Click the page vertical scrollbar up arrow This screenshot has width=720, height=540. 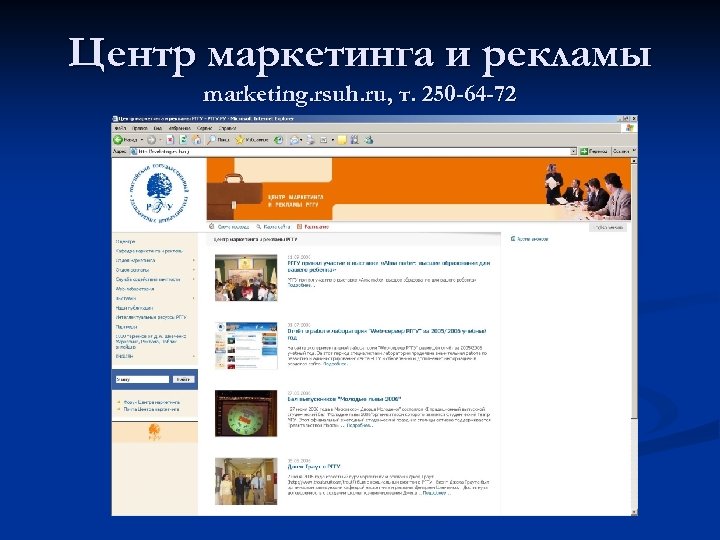(x=634, y=162)
